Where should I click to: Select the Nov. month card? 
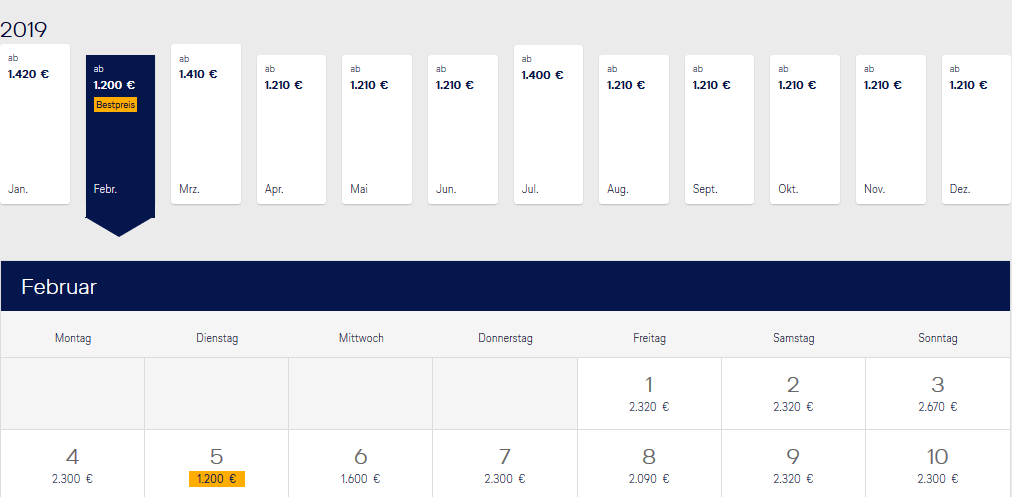pos(891,130)
